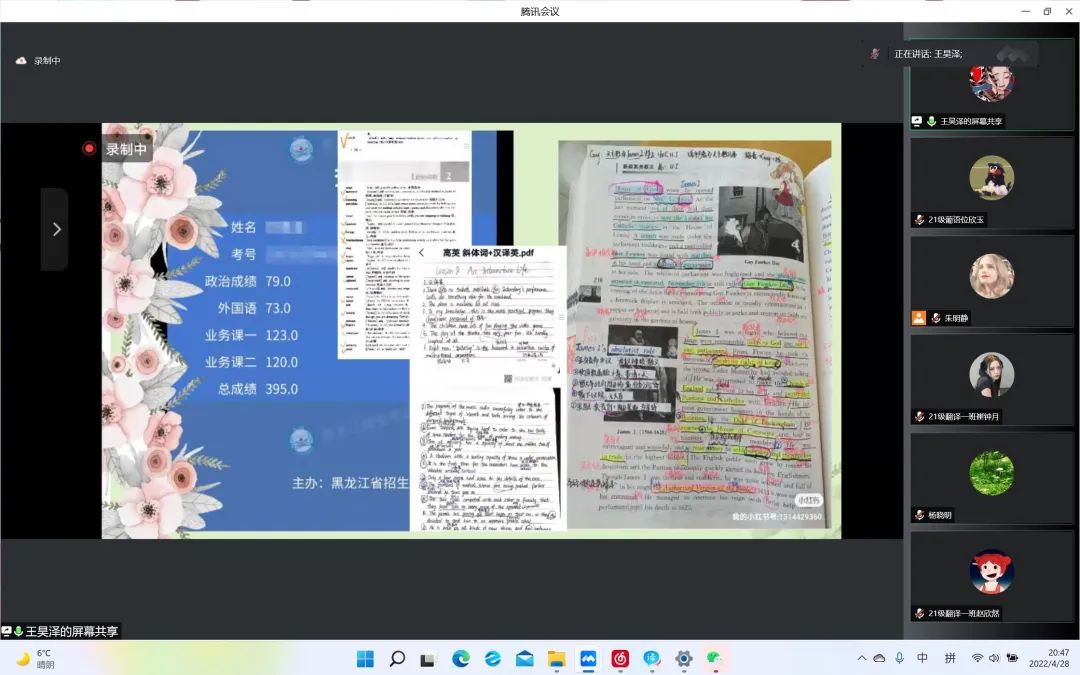Open the 高英 斜体词+汉译英.pdf back arrow
This screenshot has width=1080, height=675.
422,253
